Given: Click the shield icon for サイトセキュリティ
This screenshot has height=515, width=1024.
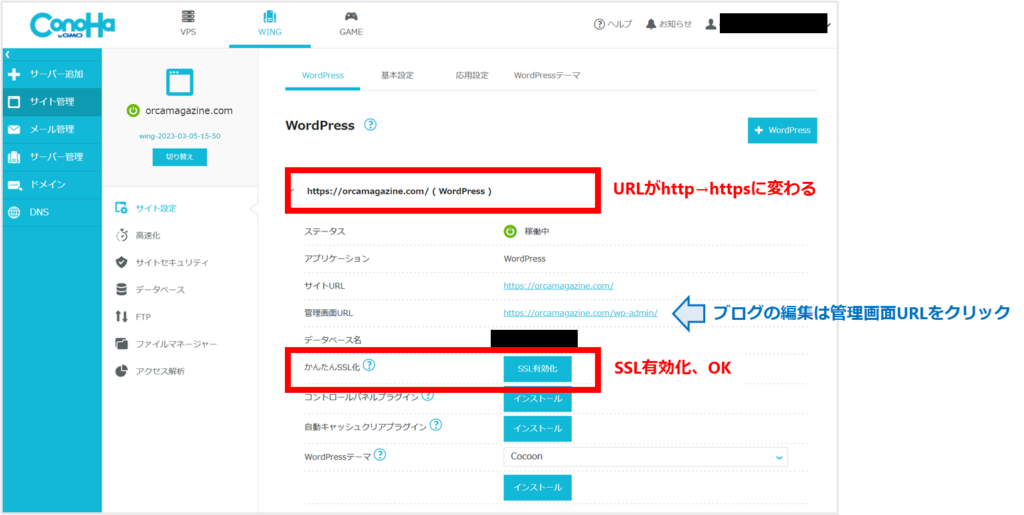Looking at the screenshot, I should tap(121, 262).
